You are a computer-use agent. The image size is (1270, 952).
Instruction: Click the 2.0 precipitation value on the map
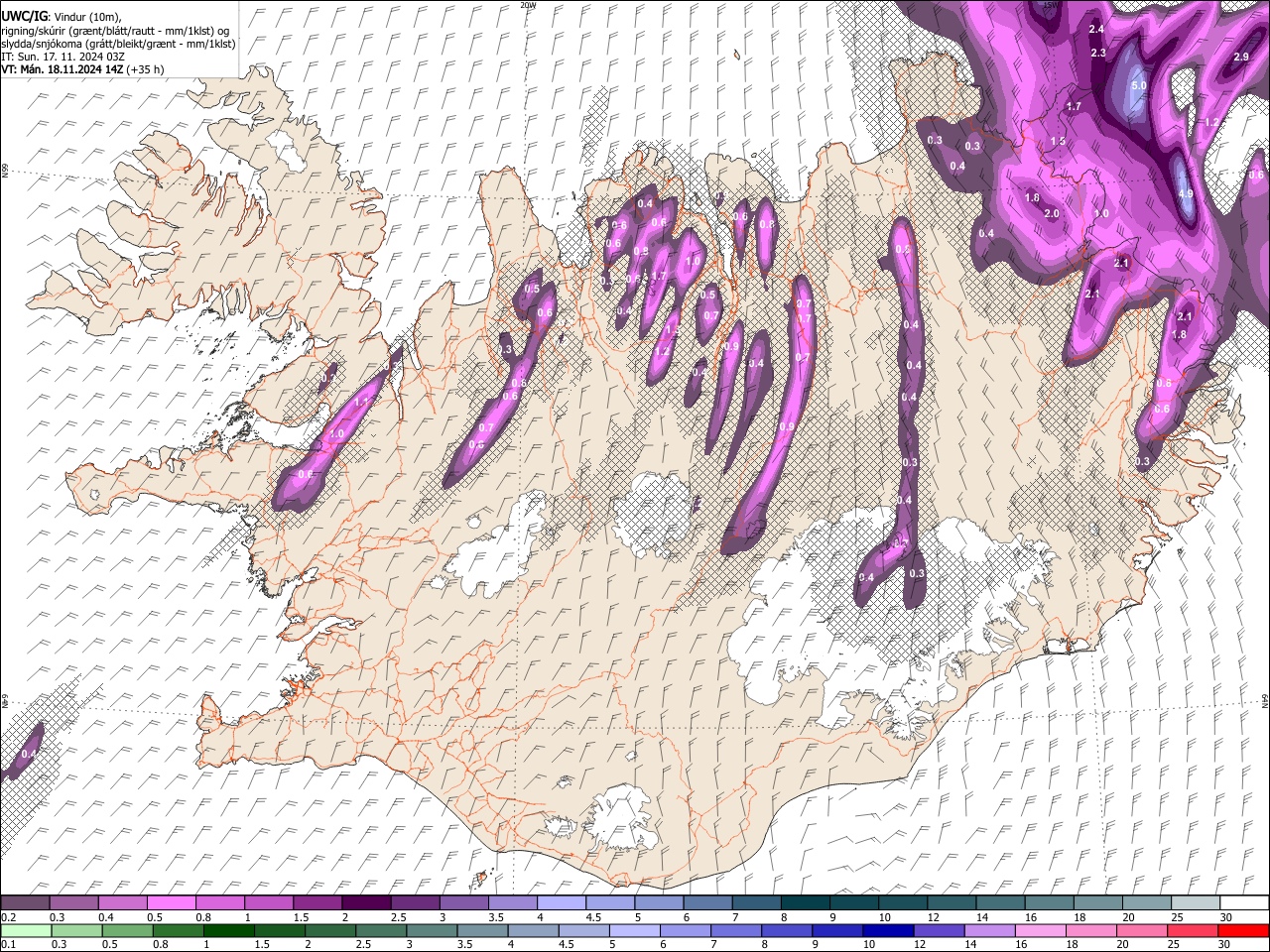1052,213
